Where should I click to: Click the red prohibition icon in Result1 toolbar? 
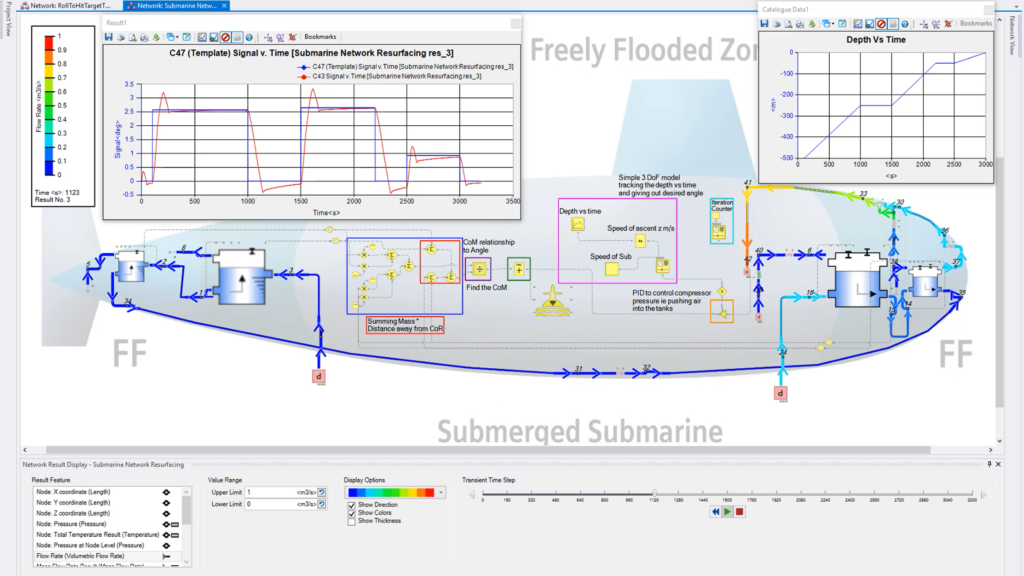226,37
